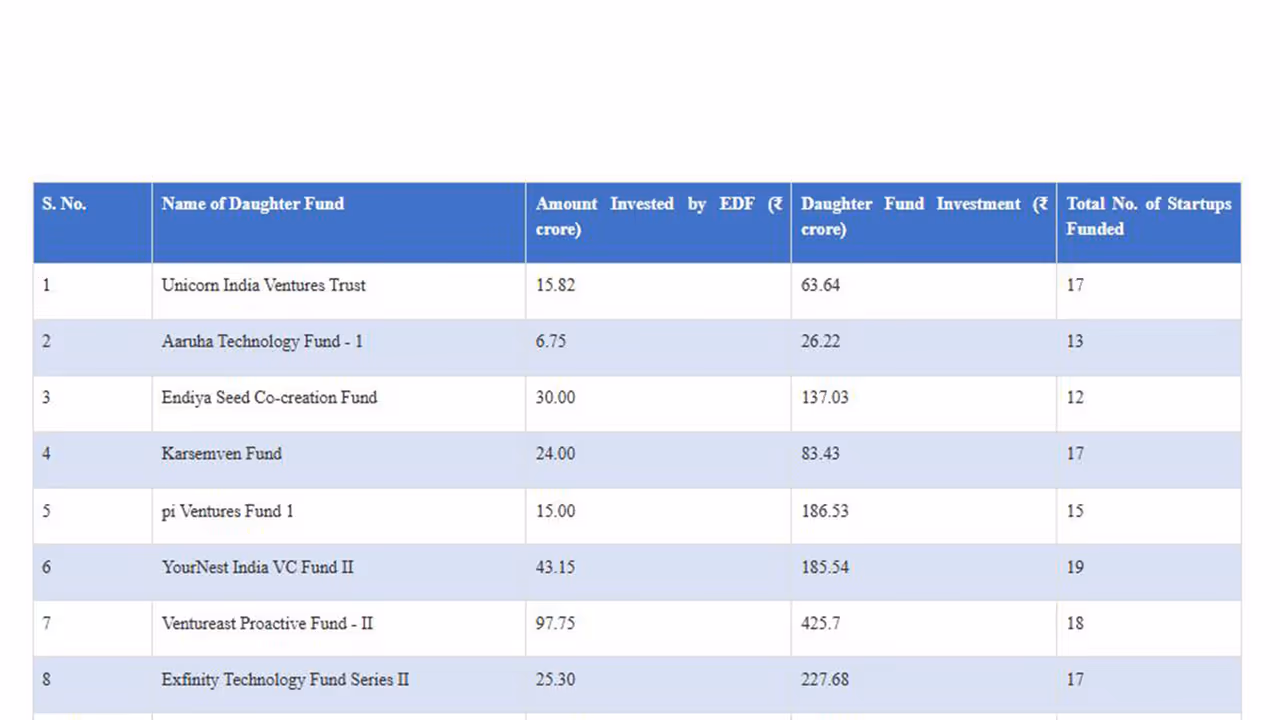The width and height of the screenshot is (1280, 720).
Task: Click the Ventureast Proactive Fund - II cell
Action: [x=267, y=623]
